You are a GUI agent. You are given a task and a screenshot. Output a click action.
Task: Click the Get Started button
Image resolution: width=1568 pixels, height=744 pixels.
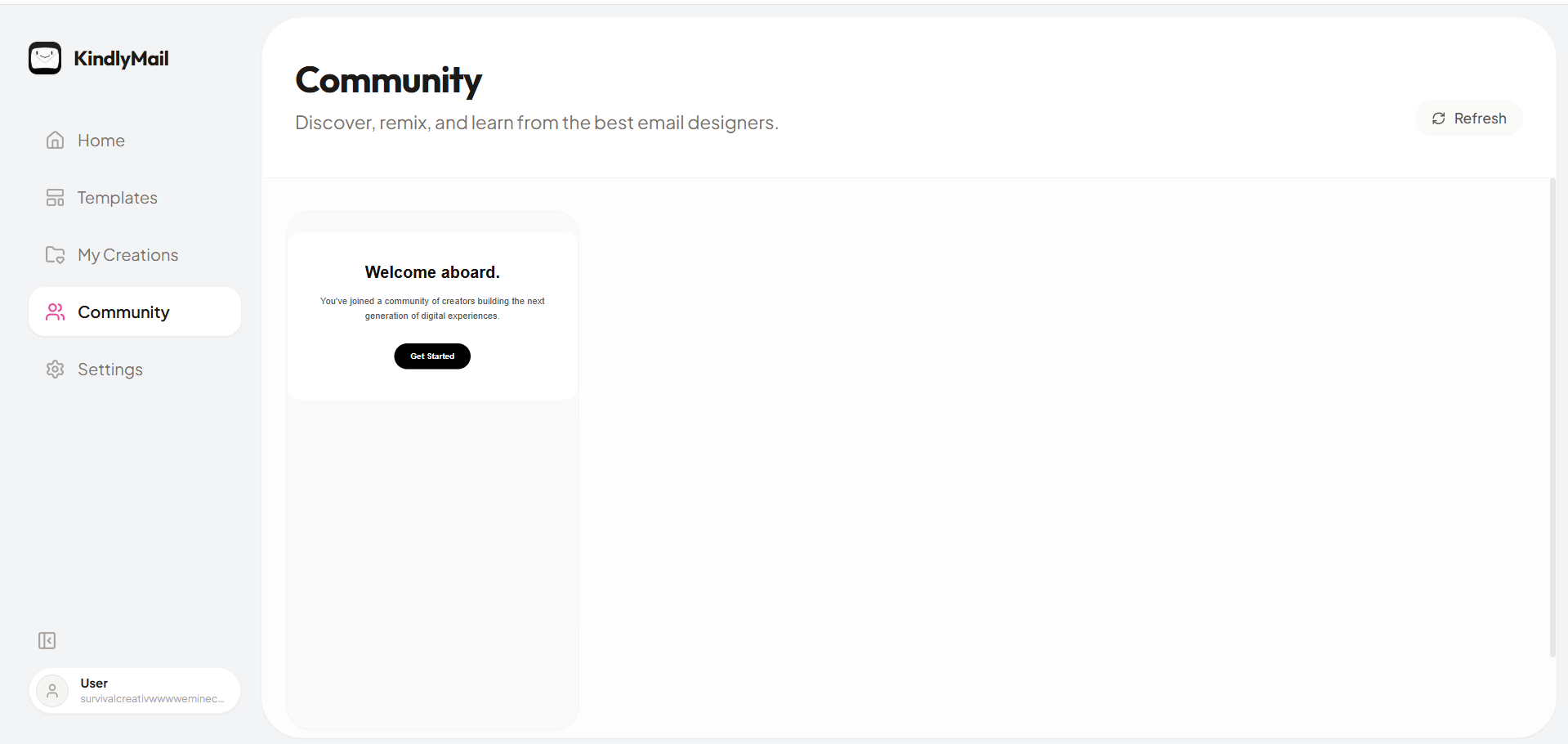431,356
